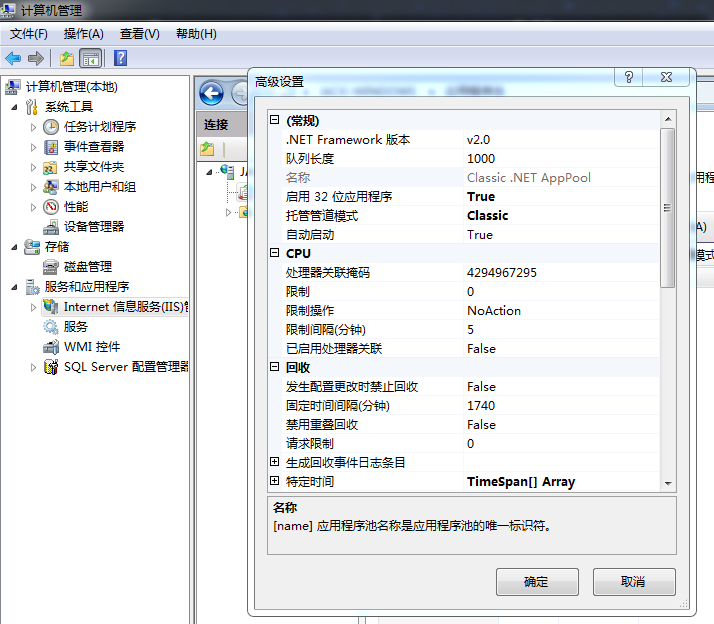This screenshot has width=714, height=624.
Task: Click the 取消 button
Action: pos(633,582)
